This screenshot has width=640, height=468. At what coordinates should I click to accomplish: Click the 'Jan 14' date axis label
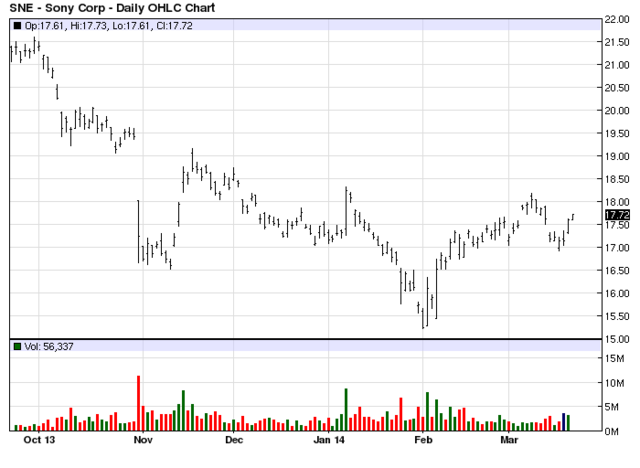pyautogui.click(x=329, y=440)
